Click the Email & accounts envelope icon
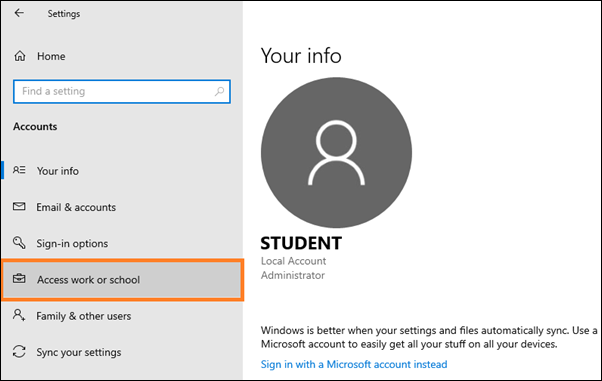 pyautogui.click(x=19, y=207)
